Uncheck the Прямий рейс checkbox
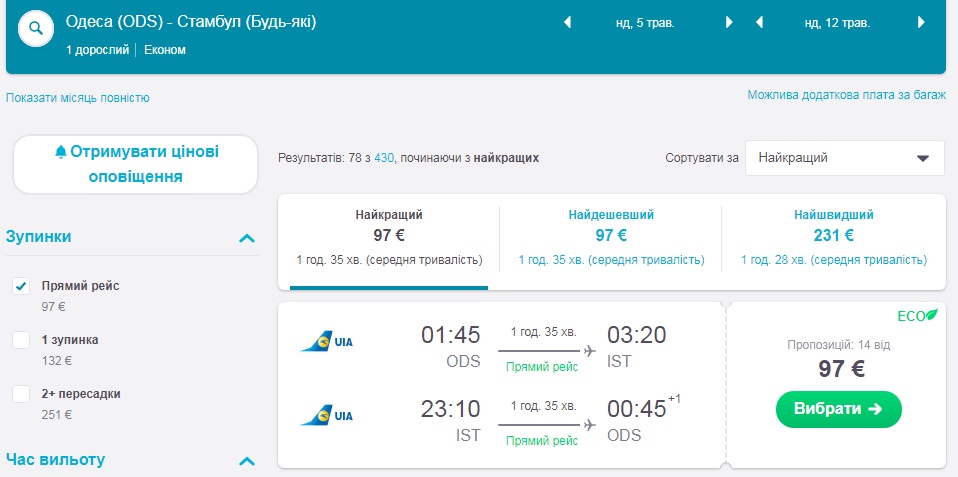 coord(21,286)
